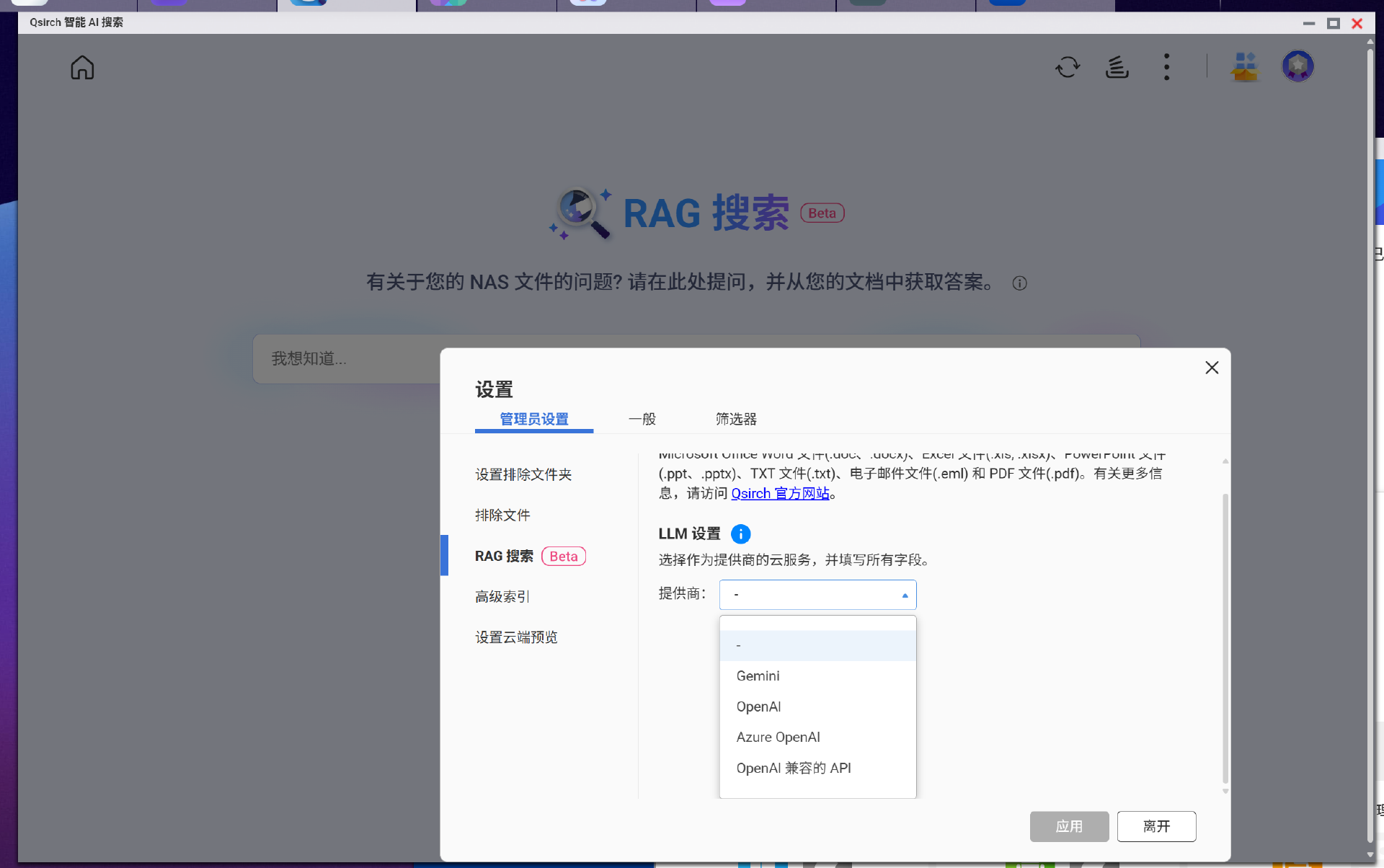Open 高级索引 in settings sidebar

[502, 597]
